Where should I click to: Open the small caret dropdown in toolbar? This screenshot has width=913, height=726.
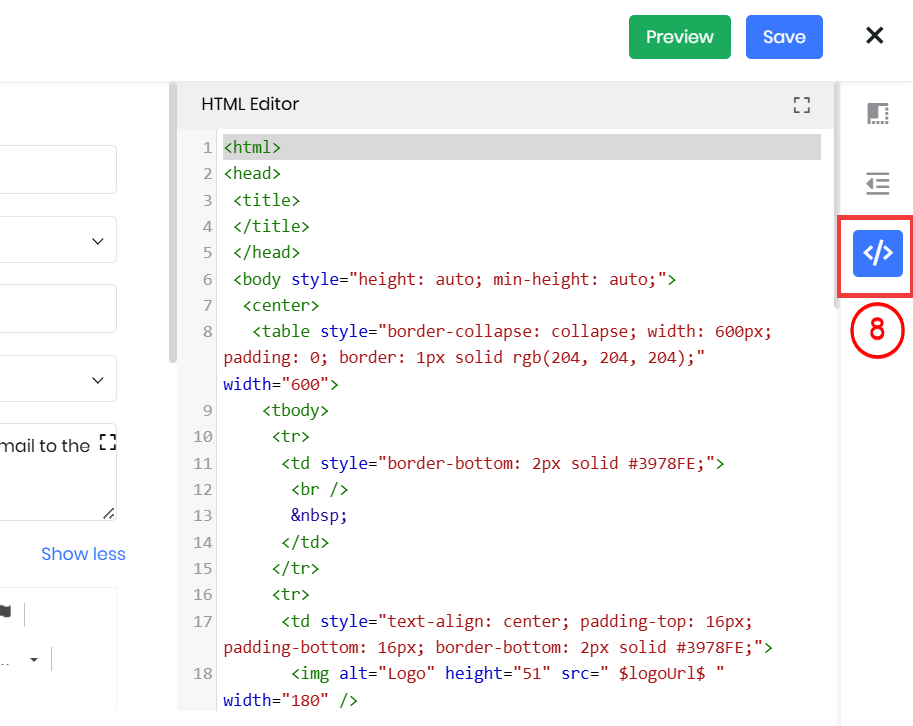(x=34, y=660)
